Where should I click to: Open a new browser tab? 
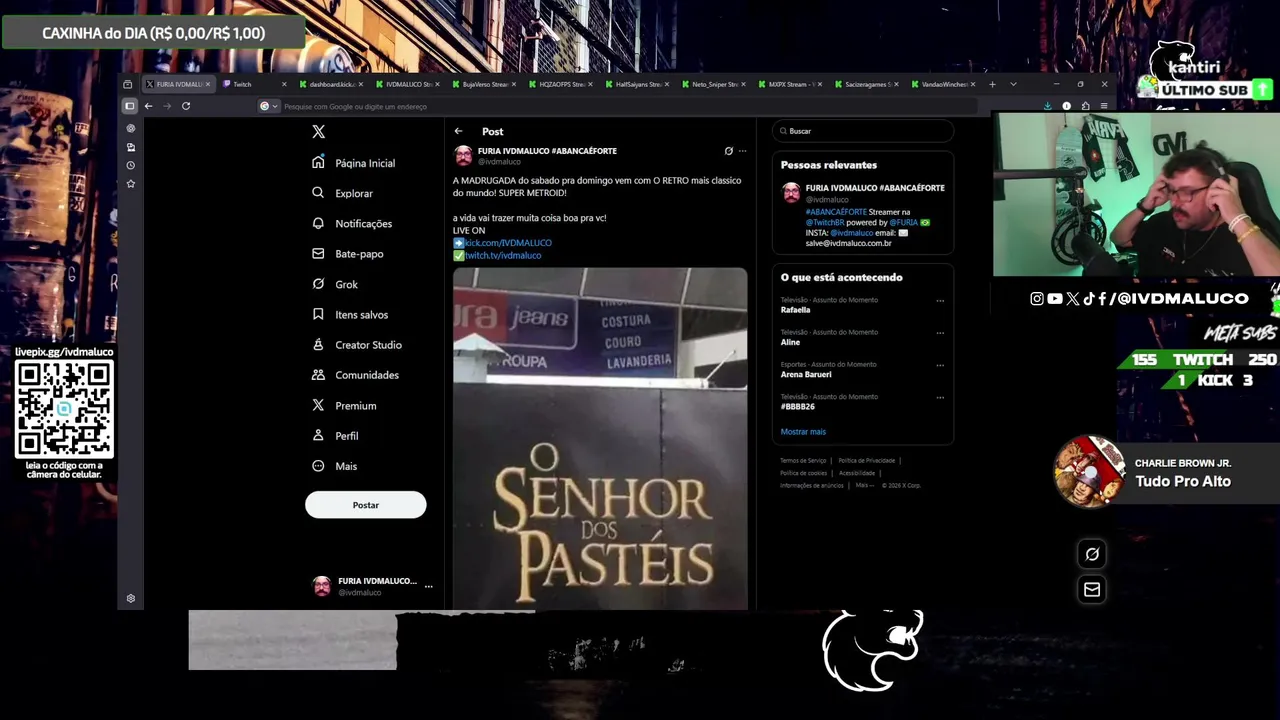[x=992, y=84]
